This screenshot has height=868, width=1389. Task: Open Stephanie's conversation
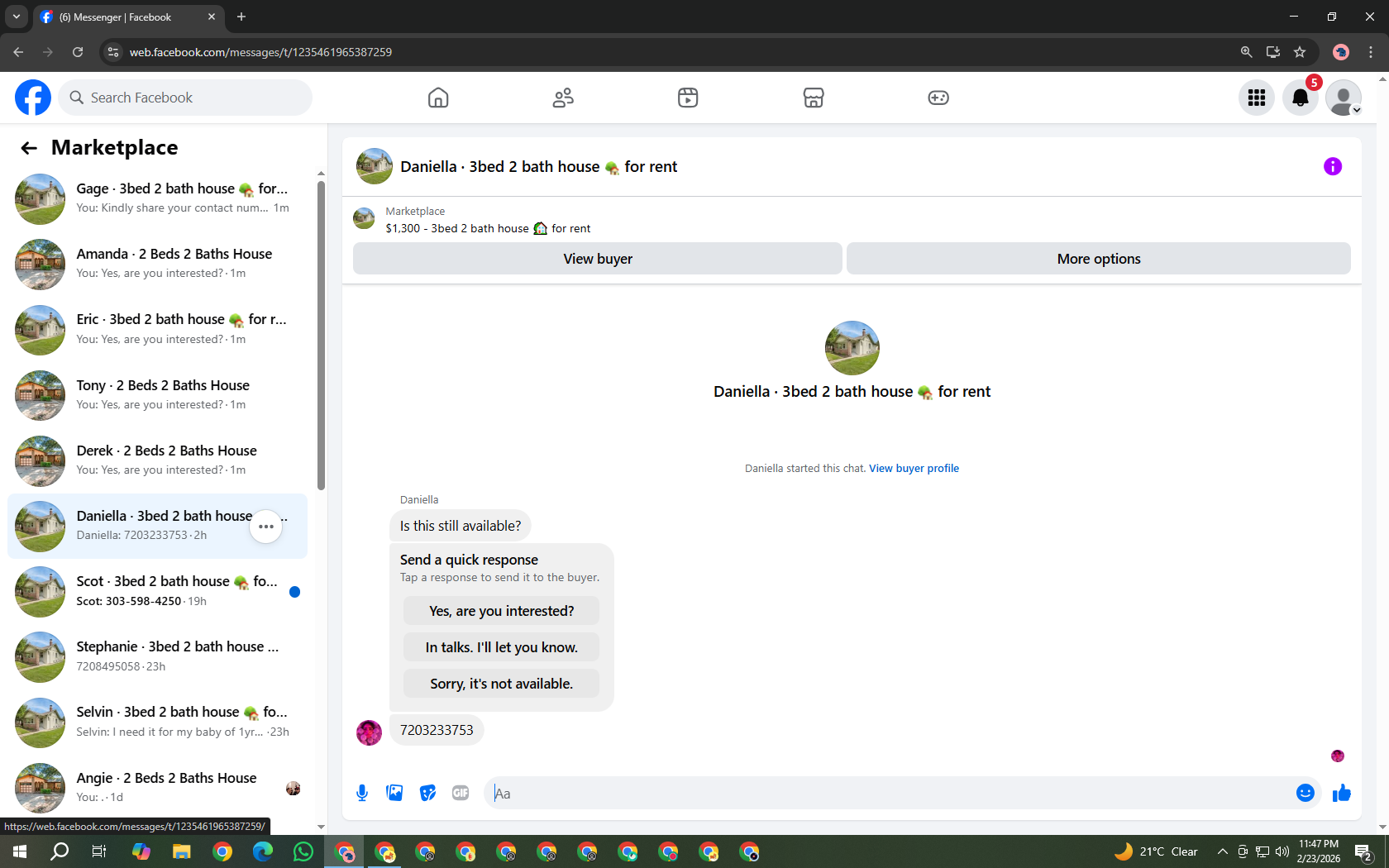click(157, 657)
